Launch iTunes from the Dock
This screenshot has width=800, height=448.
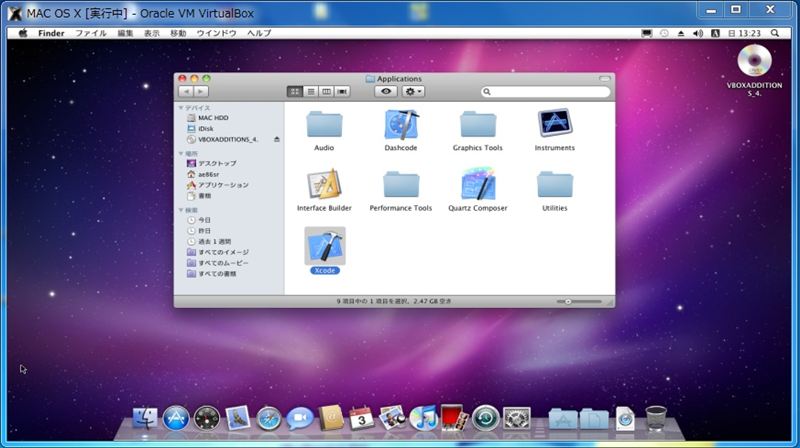[423, 418]
